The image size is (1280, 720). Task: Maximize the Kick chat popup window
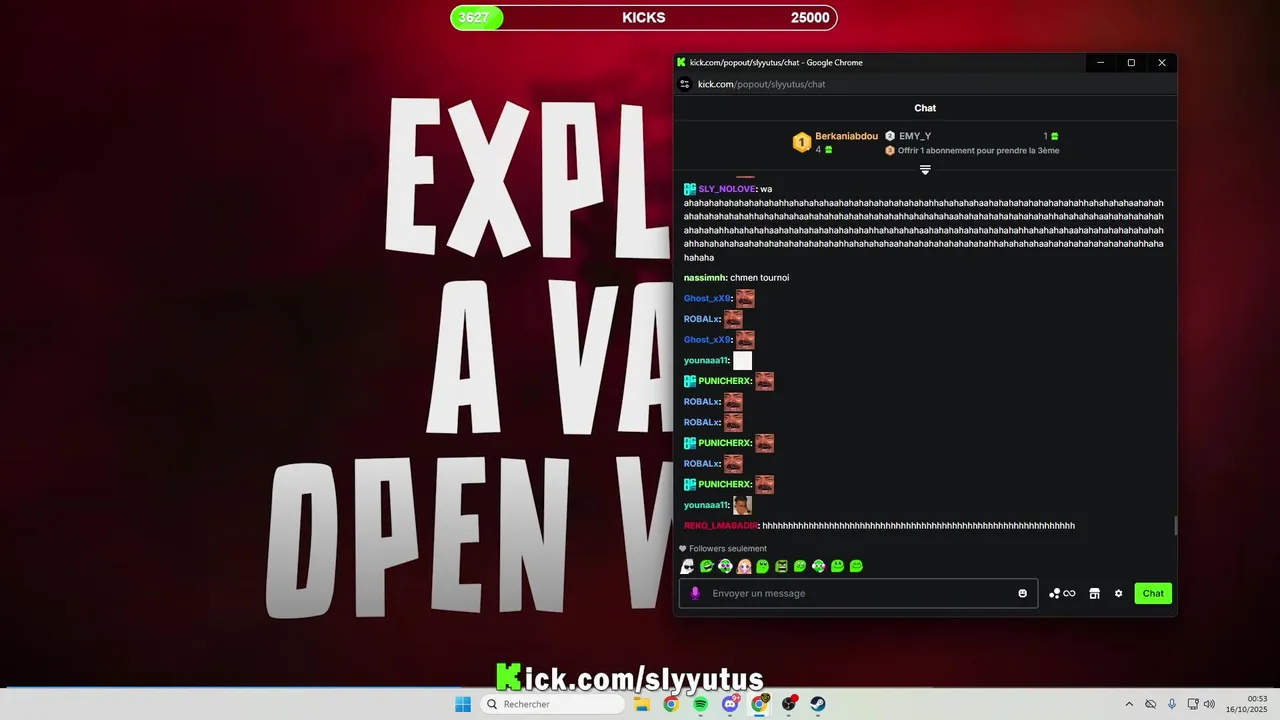1131,62
